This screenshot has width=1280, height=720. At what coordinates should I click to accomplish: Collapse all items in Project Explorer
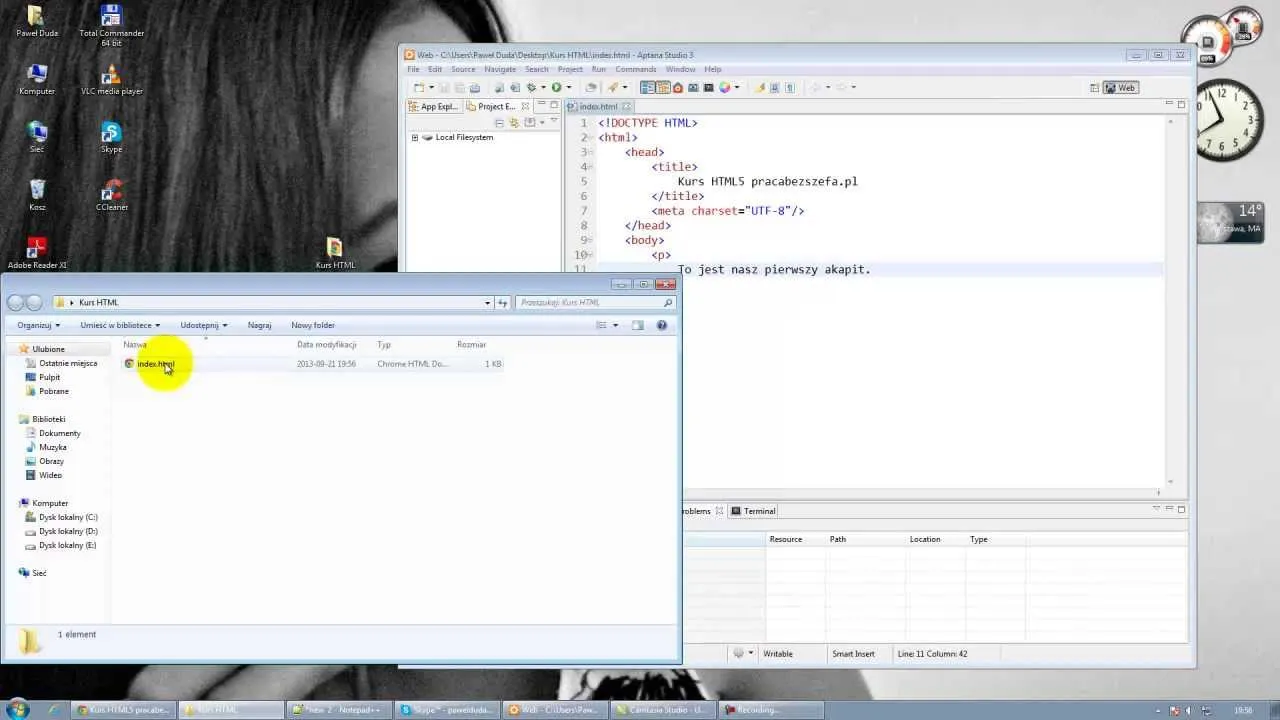[500, 122]
